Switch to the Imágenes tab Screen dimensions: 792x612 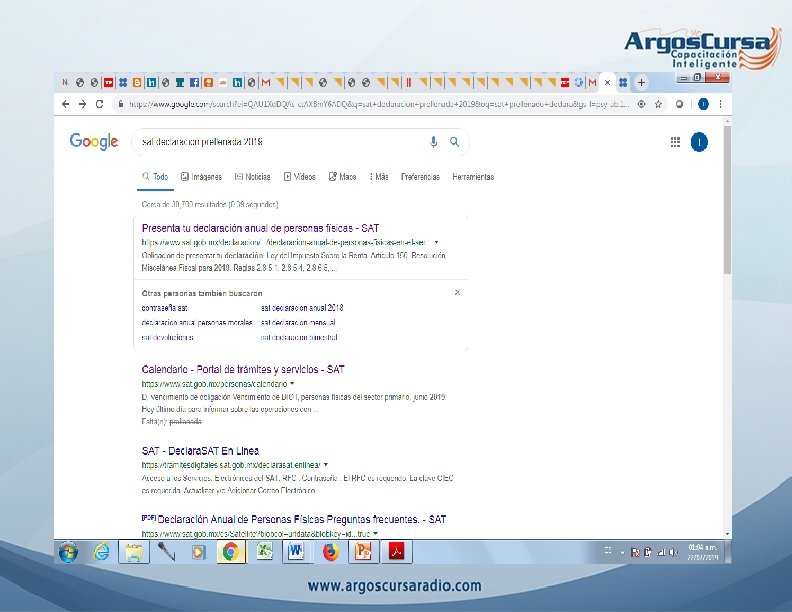pos(202,177)
